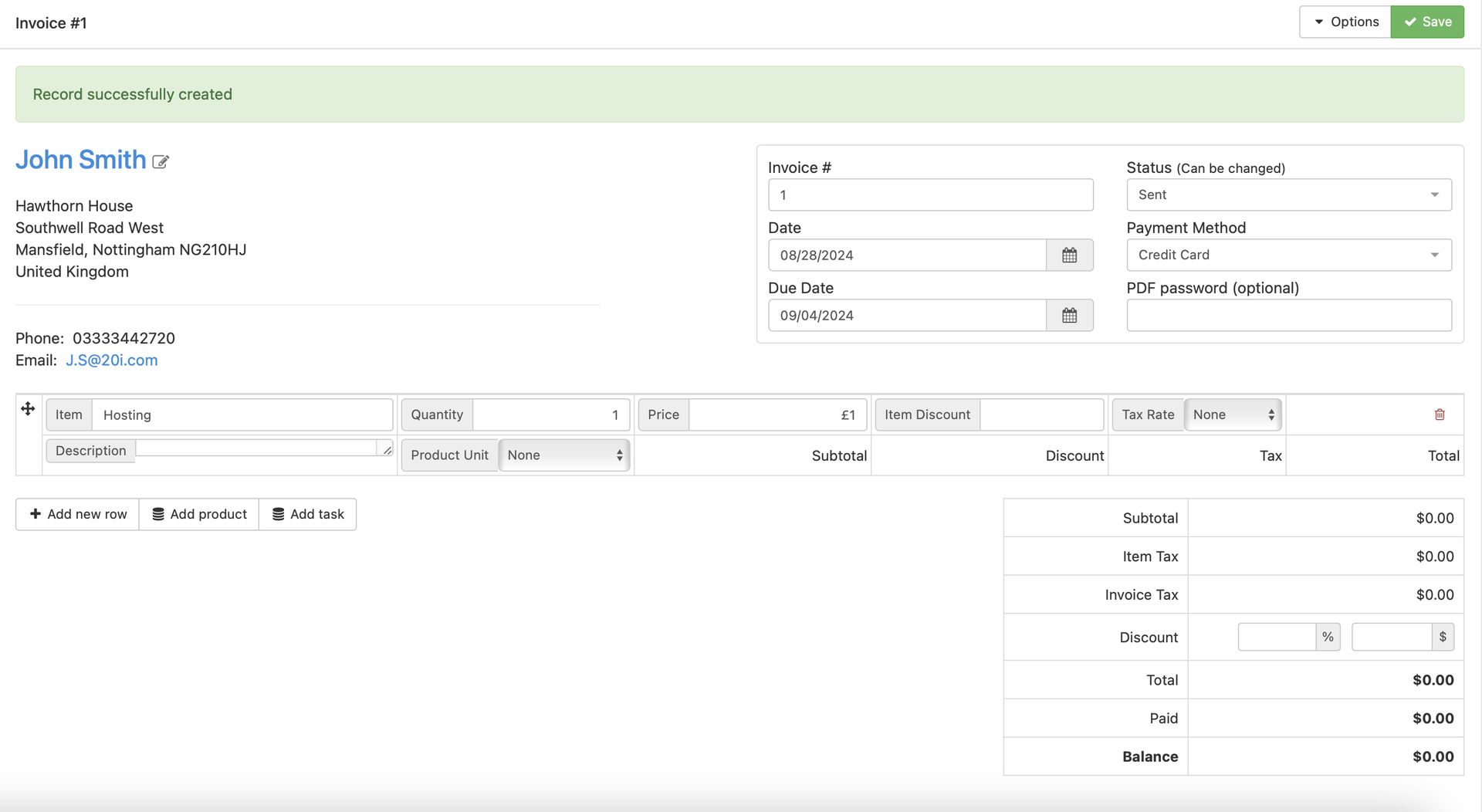Click the Balance label in totals
The width and height of the screenshot is (1482, 812).
pos(1150,757)
